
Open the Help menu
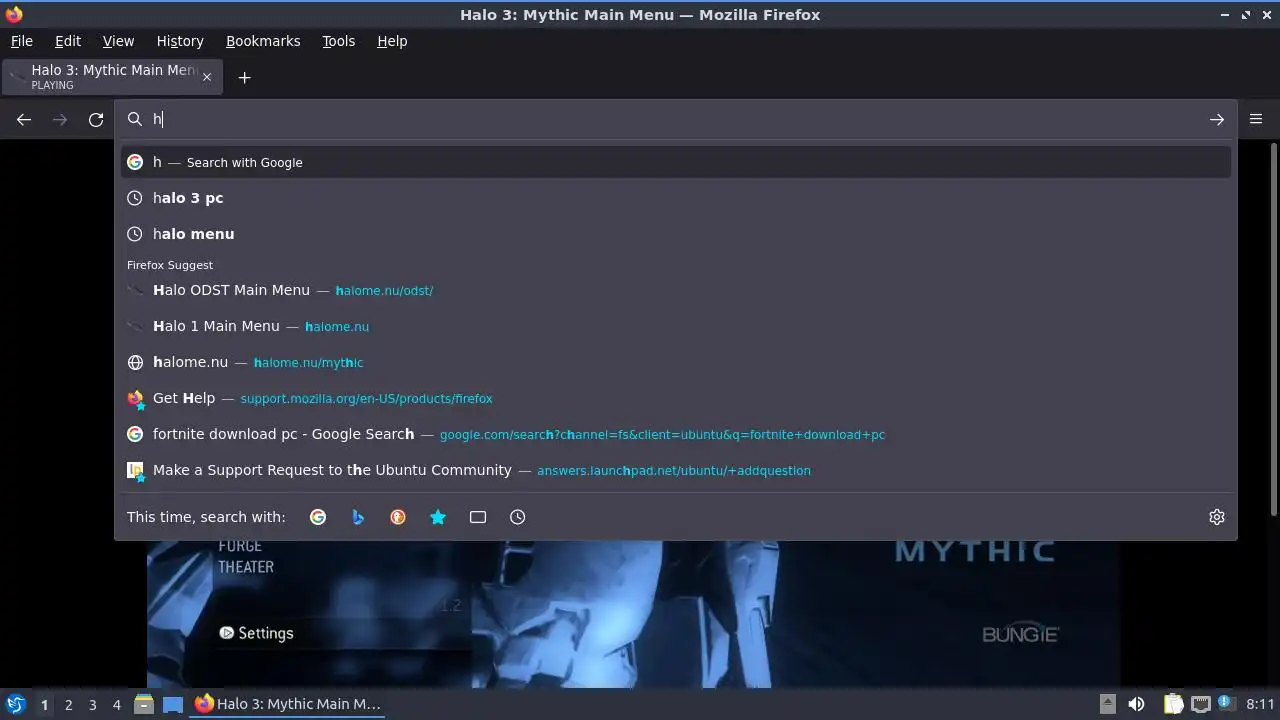point(392,41)
